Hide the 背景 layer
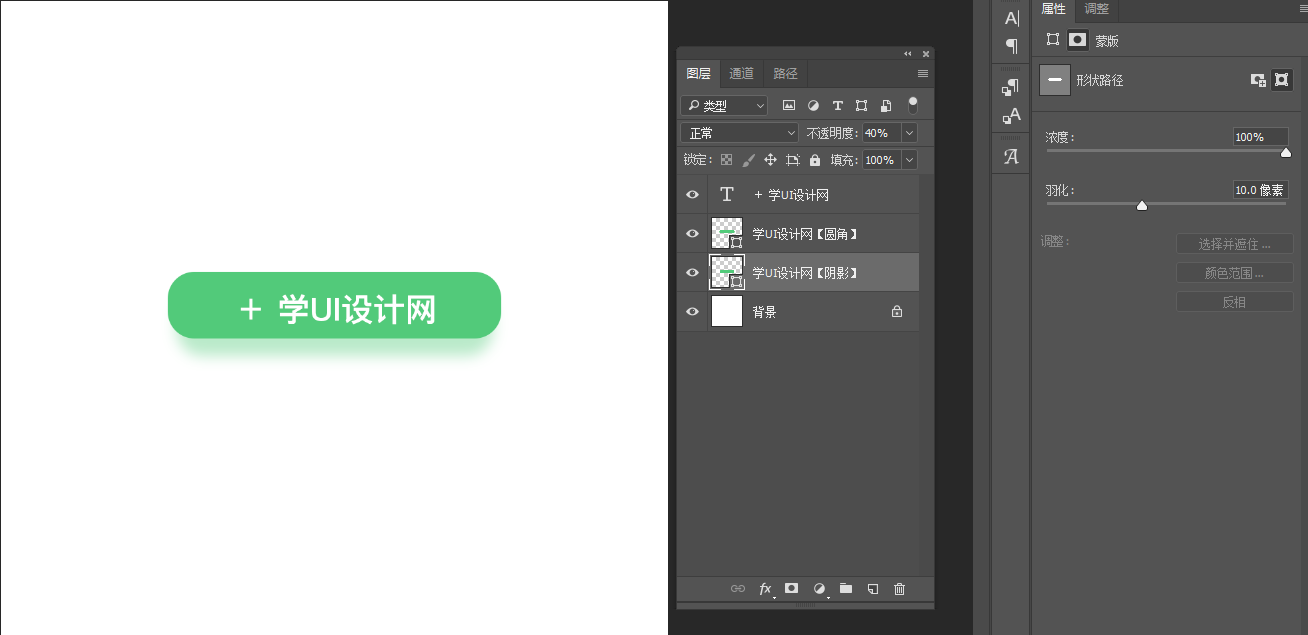 point(692,311)
